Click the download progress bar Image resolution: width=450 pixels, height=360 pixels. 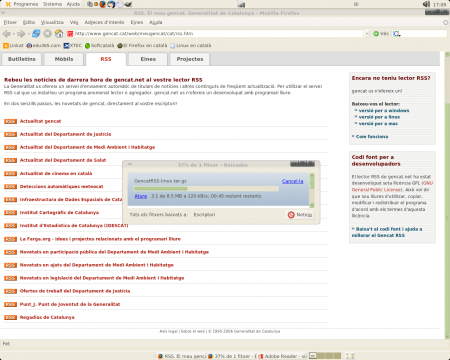coord(206,189)
